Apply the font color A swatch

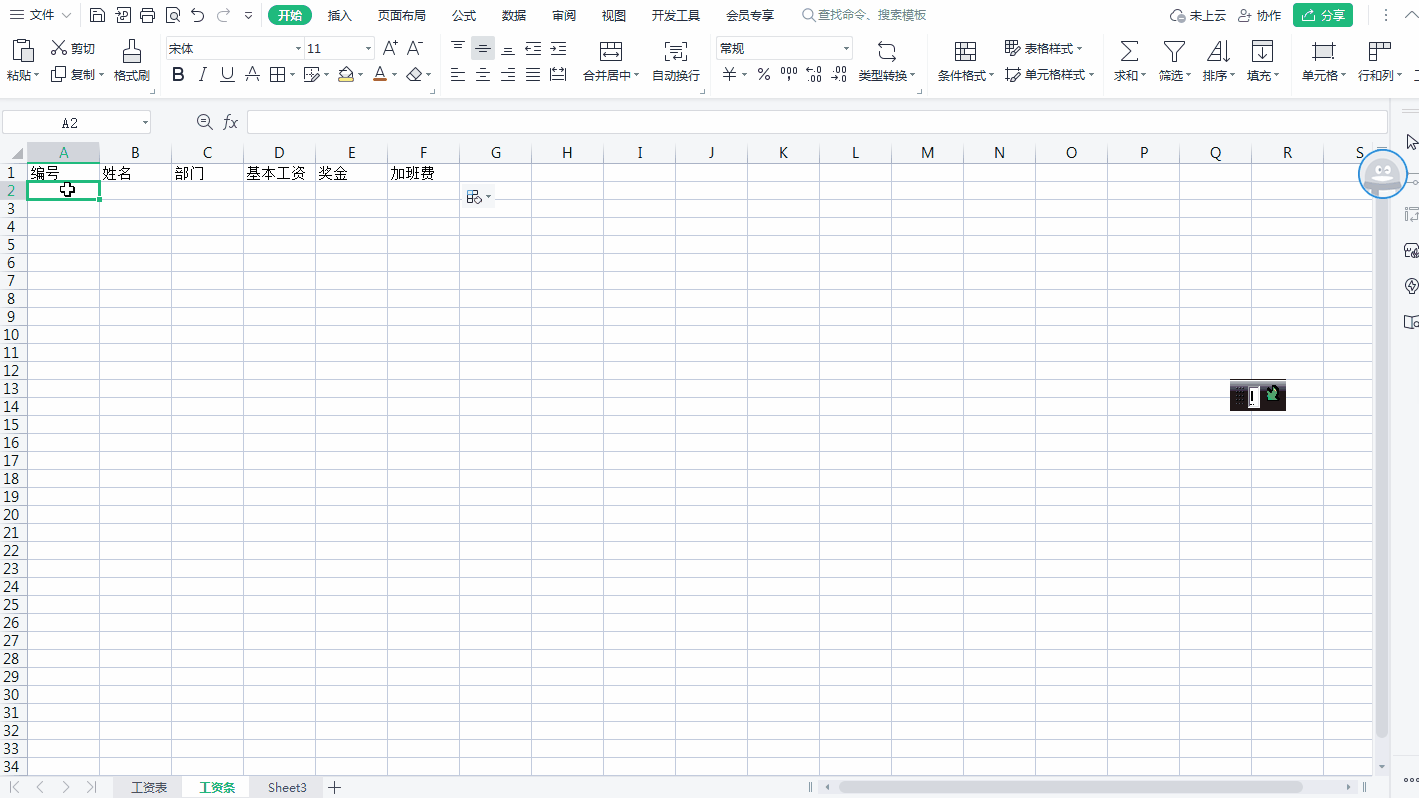(x=380, y=74)
